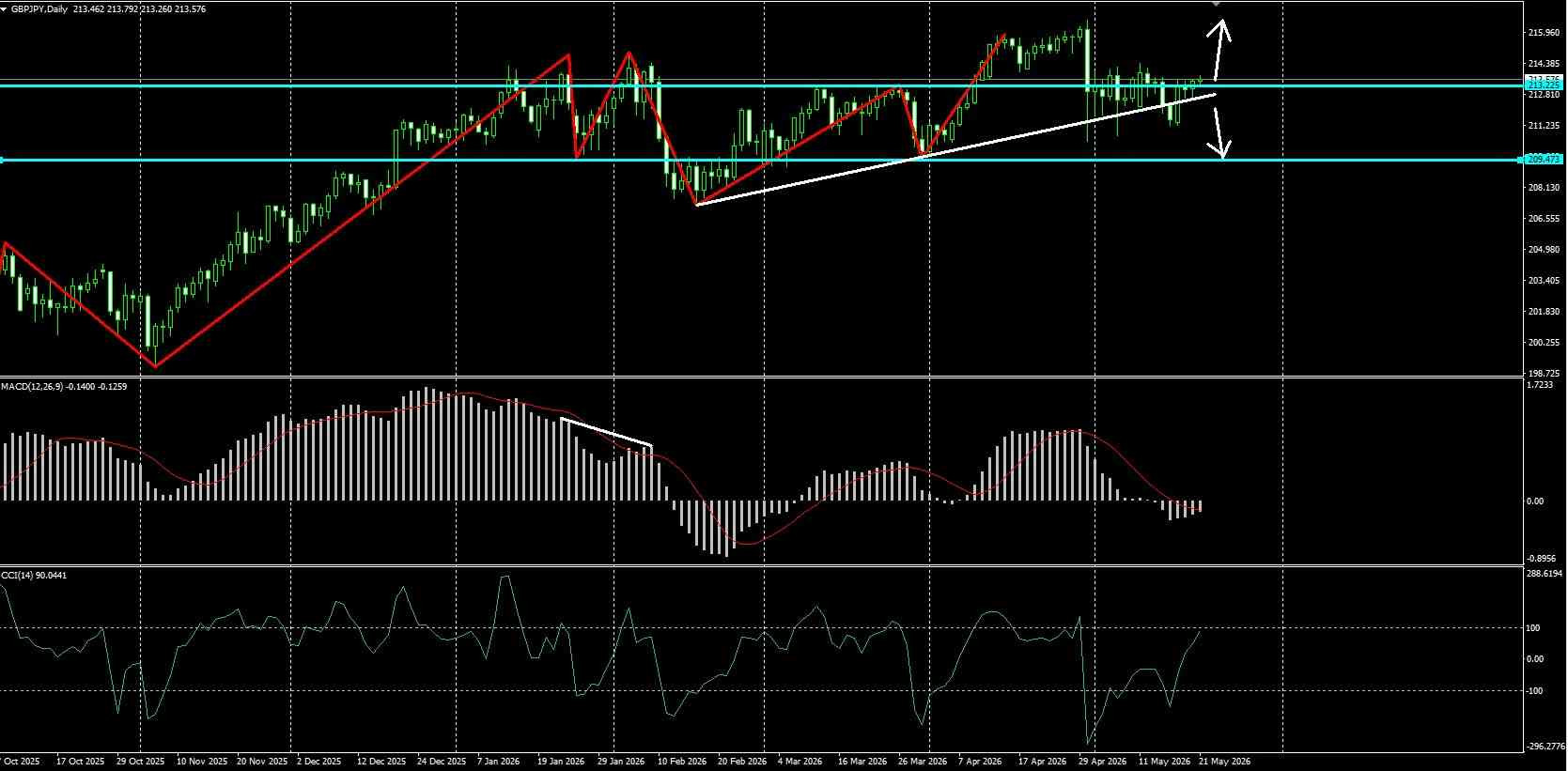The image size is (1568, 771).
Task: Click the 21 May 2026 date label
Action: click(x=1225, y=762)
